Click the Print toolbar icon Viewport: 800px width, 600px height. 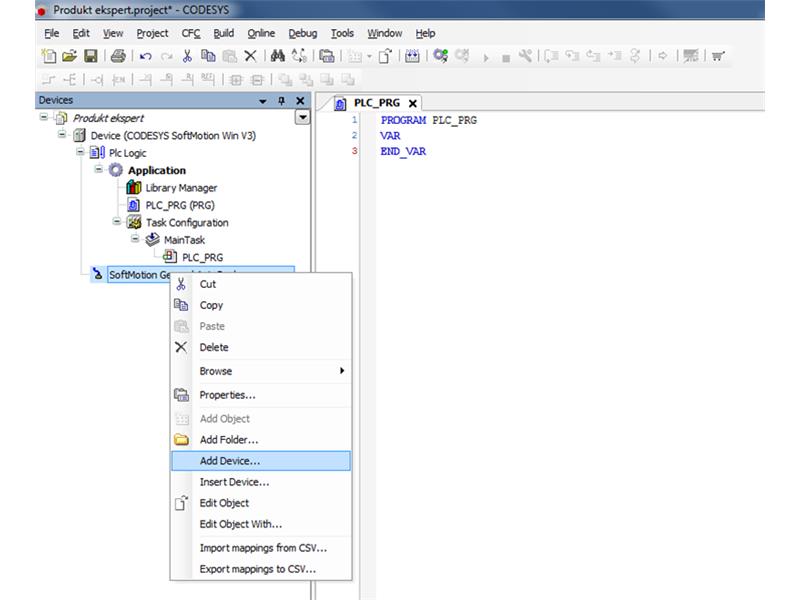click(118, 56)
